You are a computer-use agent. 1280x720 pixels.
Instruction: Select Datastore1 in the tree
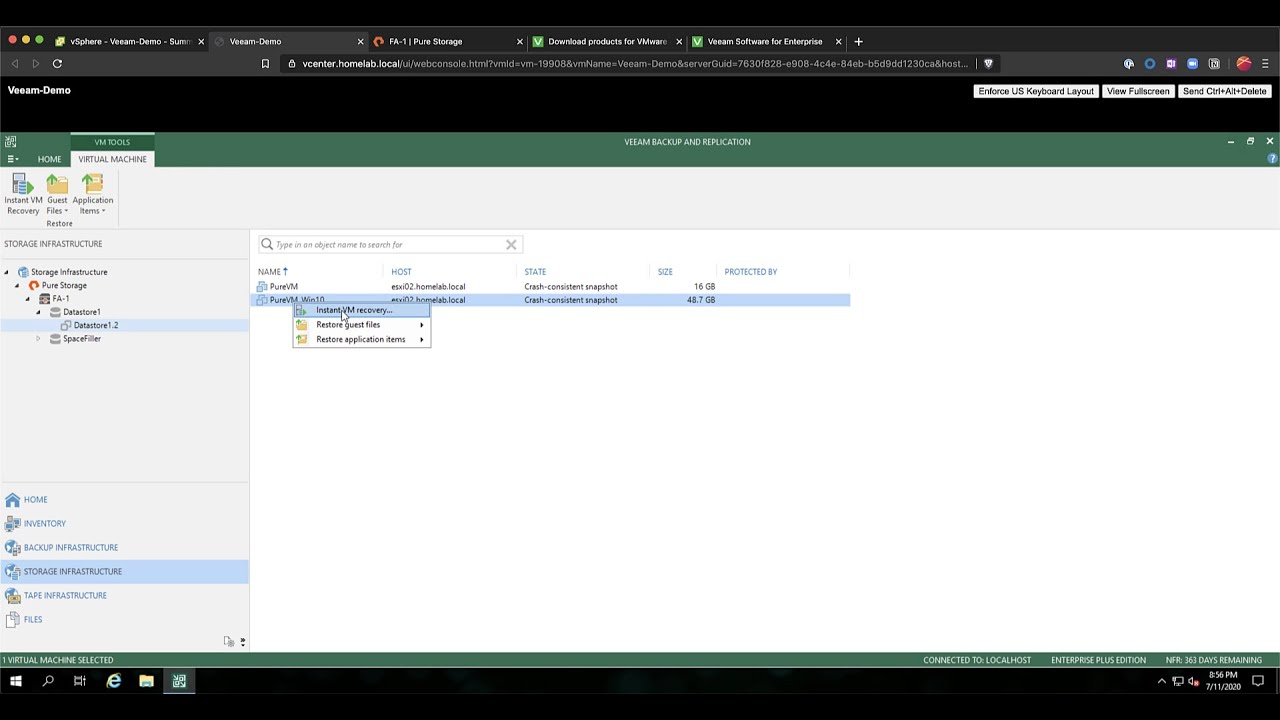point(82,312)
